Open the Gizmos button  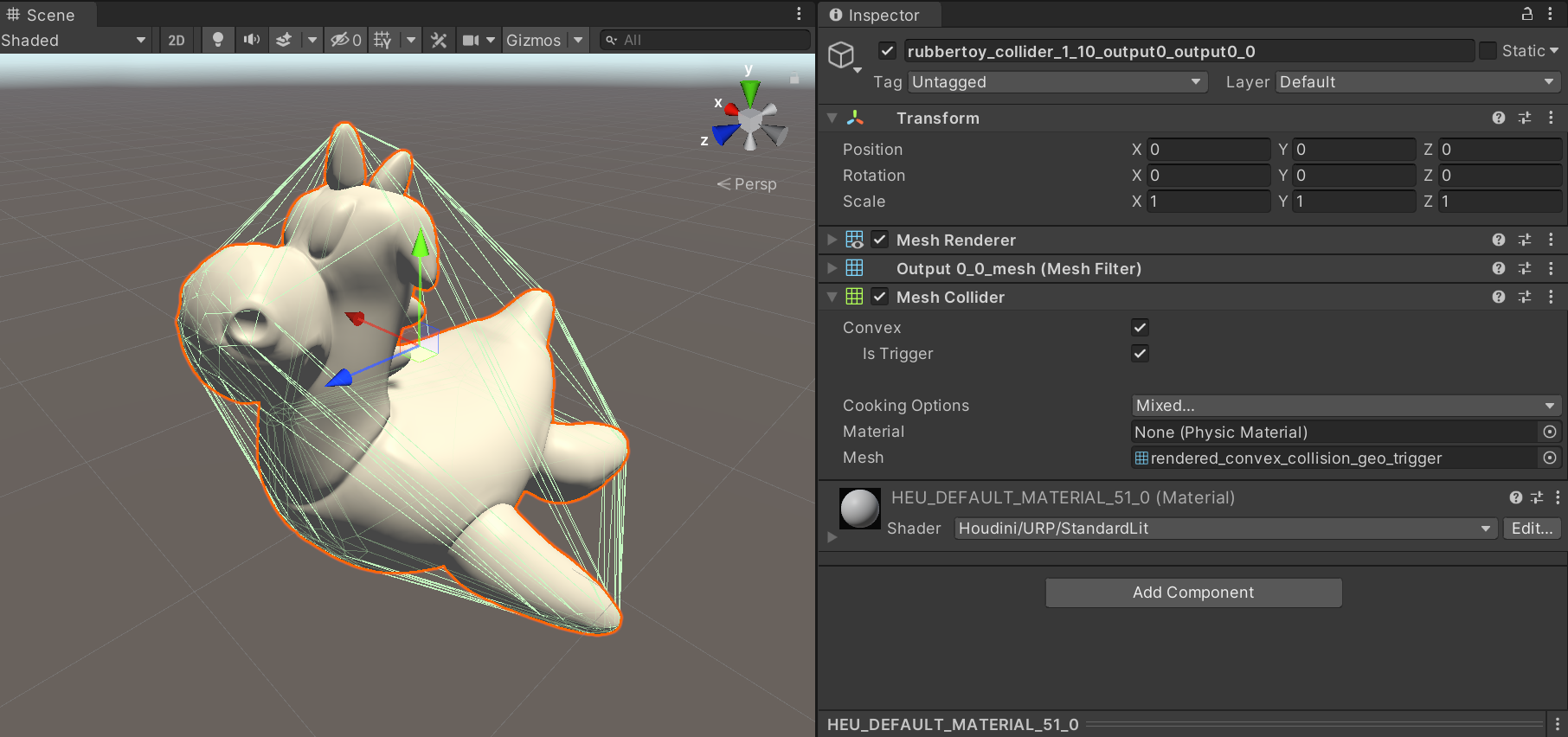tap(534, 40)
